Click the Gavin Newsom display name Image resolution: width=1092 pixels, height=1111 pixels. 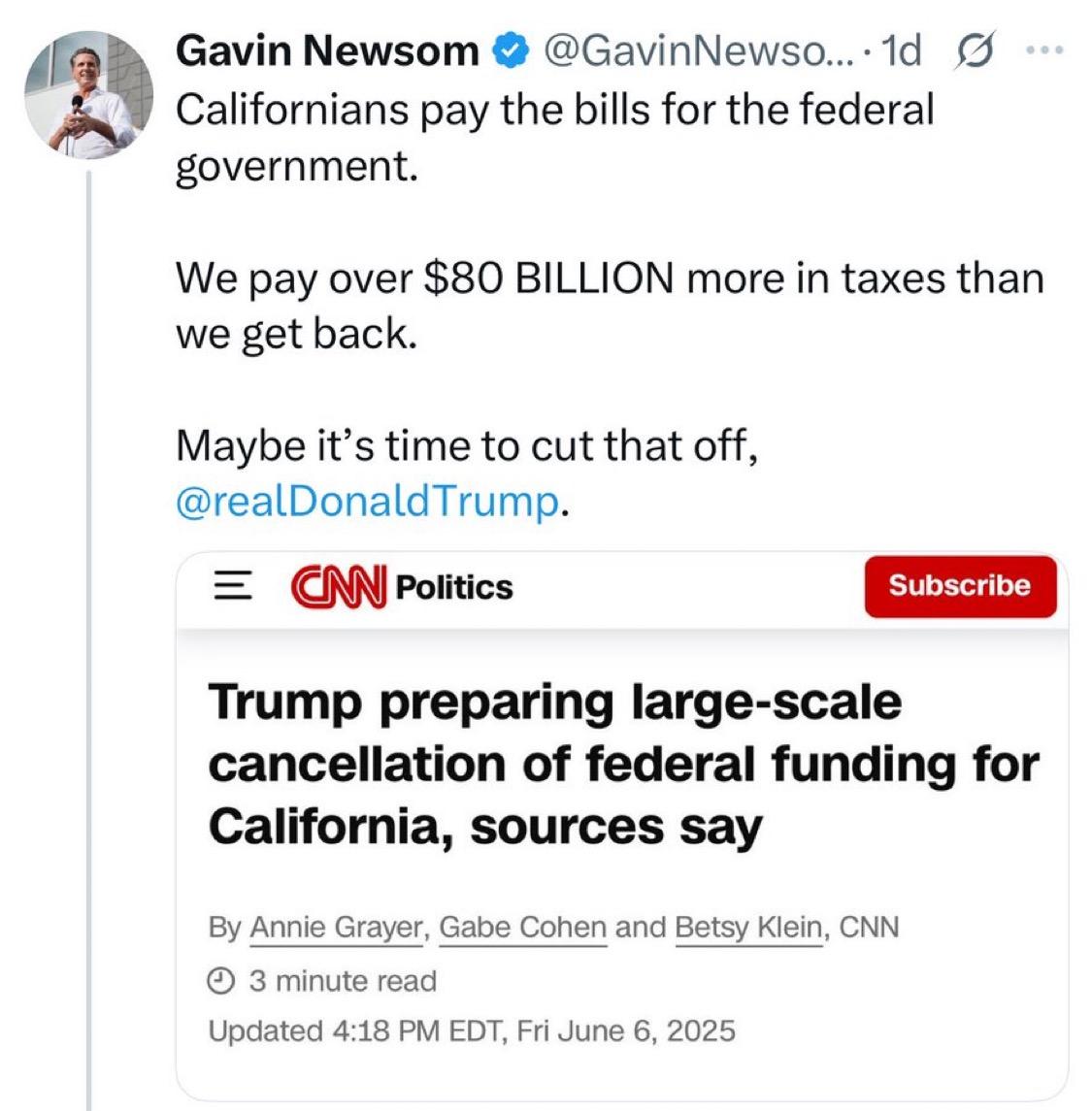tap(327, 51)
